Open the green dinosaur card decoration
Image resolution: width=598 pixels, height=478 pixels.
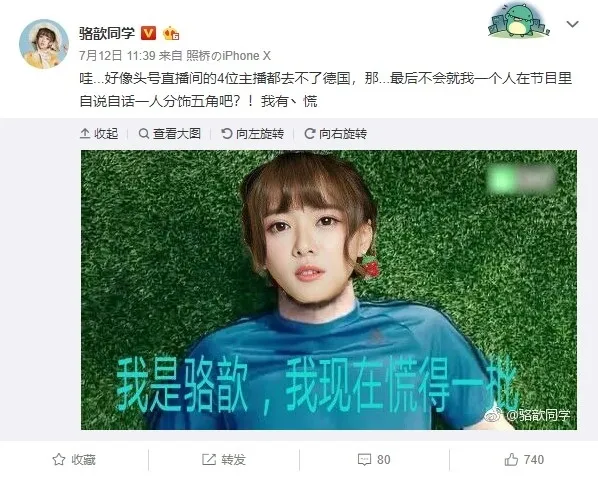tap(519, 21)
